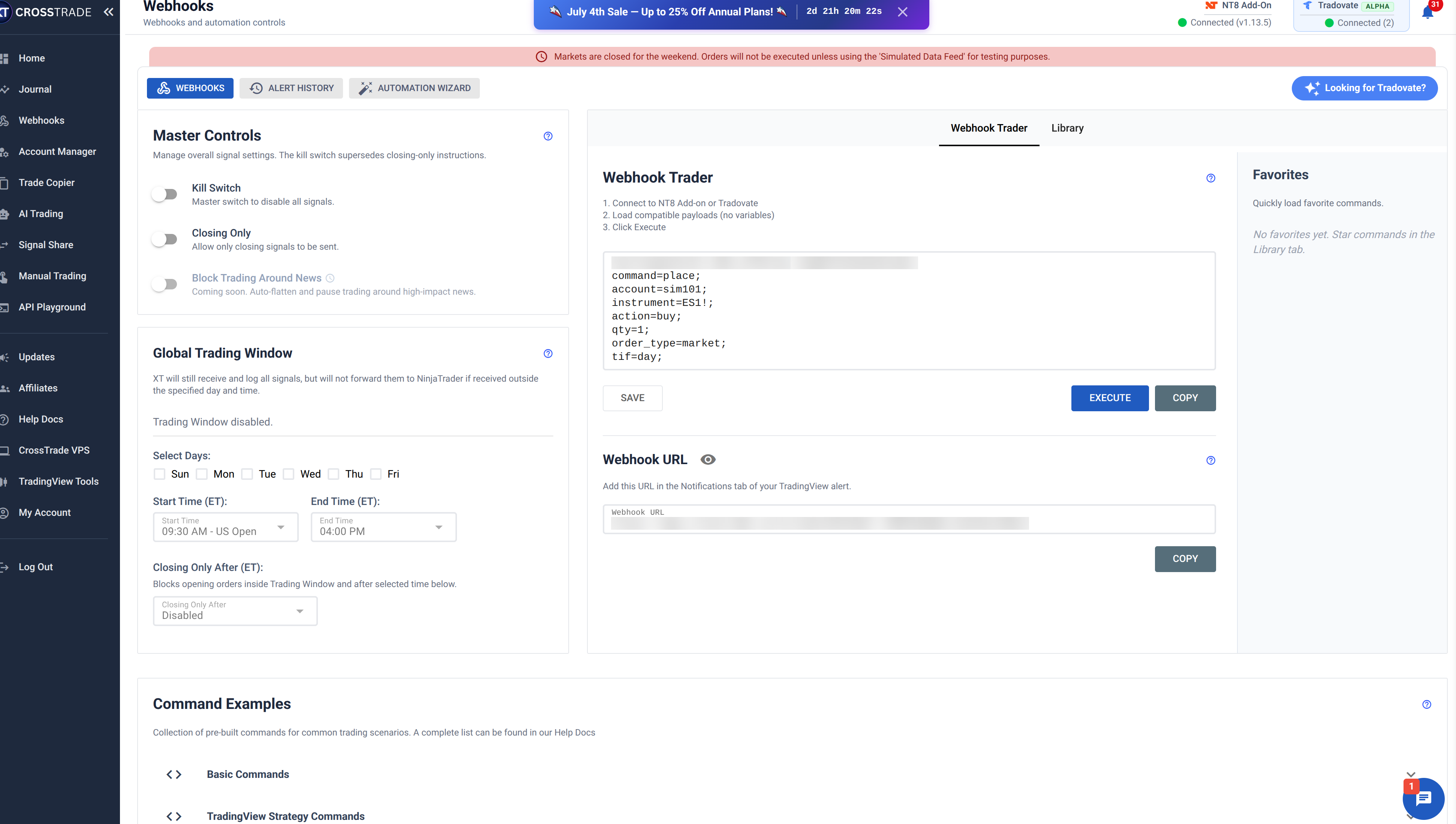
Task: Switch to the Library tab
Action: (x=1067, y=128)
